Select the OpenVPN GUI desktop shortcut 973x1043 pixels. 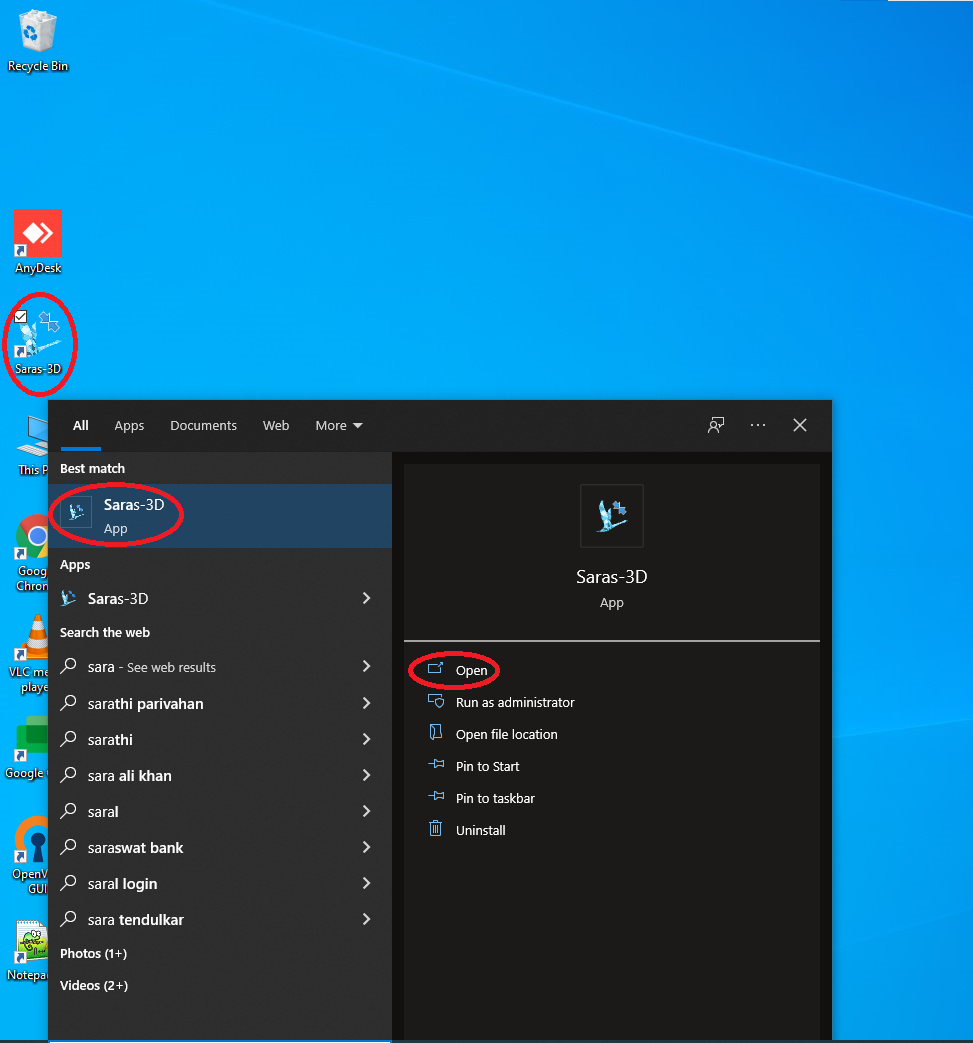click(x=30, y=855)
